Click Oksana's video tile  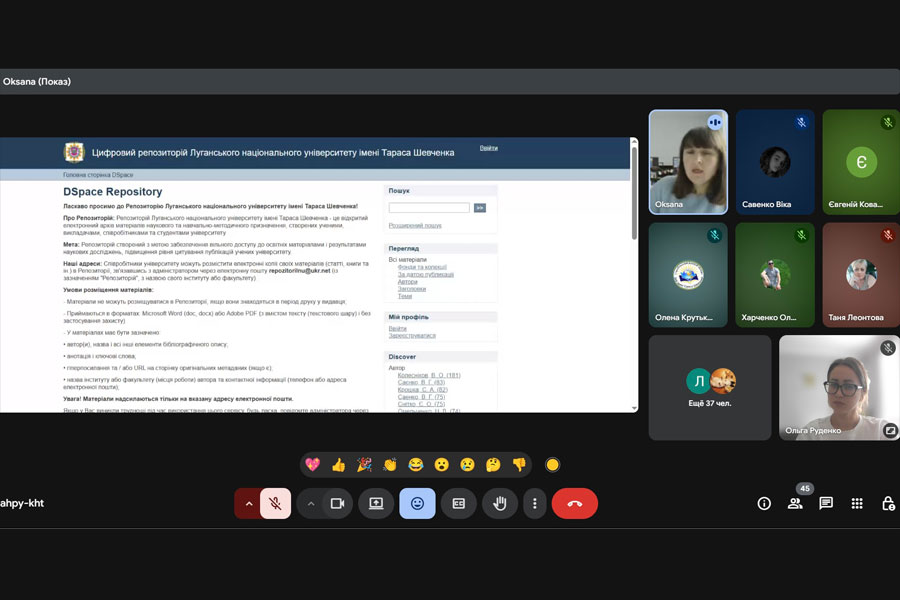pos(688,162)
